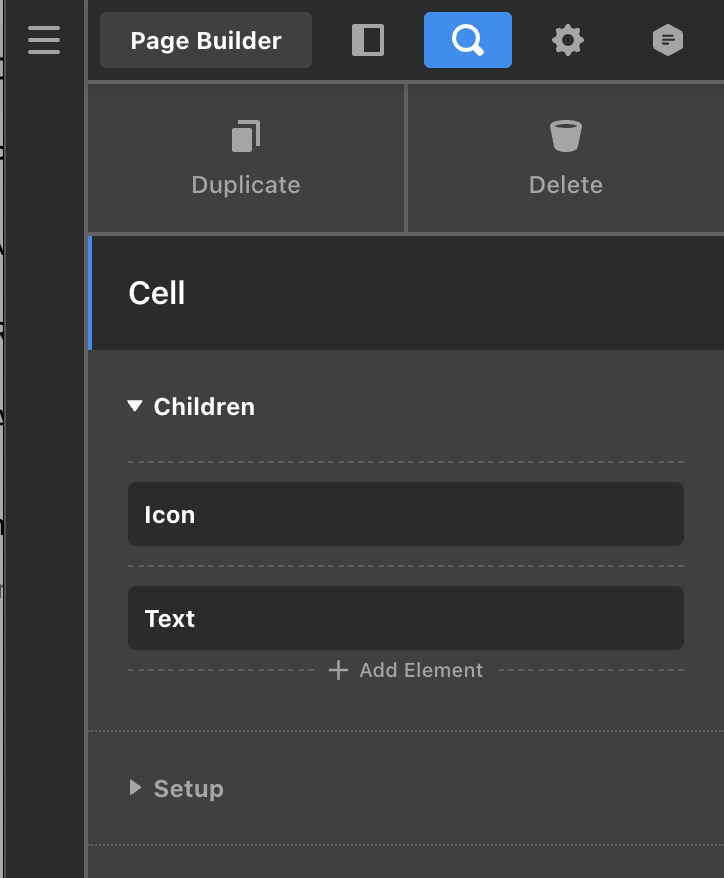Click the Duplicate stacked squares icon
This screenshot has width=724, height=878.
coord(246,136)
